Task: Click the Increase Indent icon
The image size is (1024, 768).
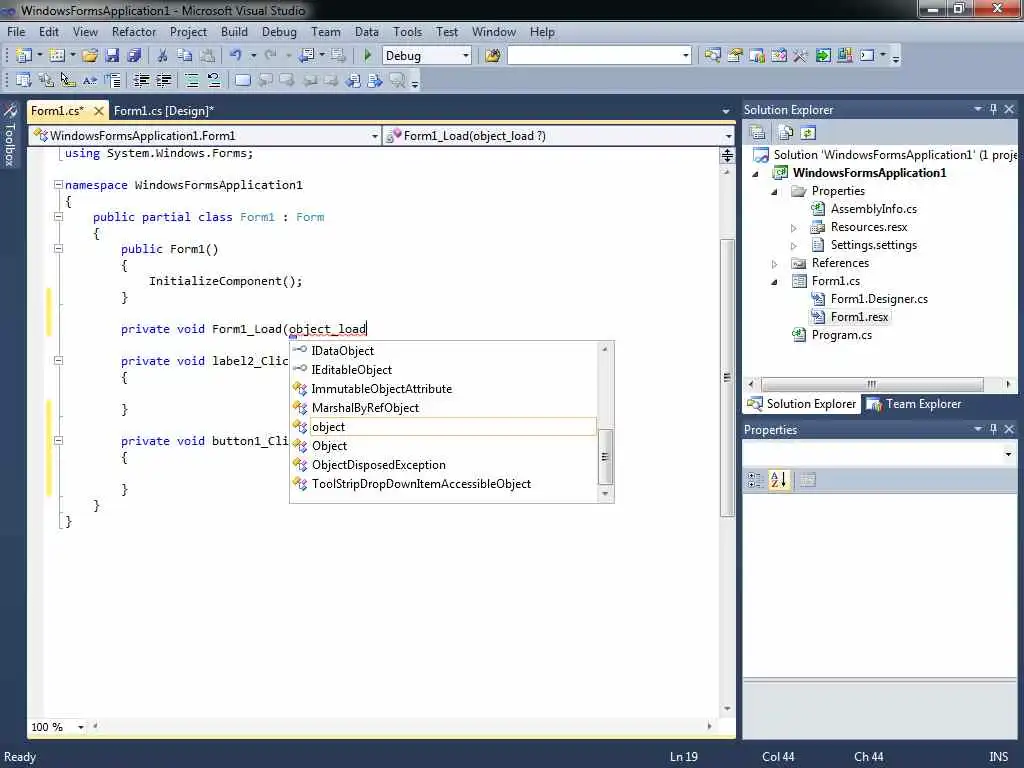Action: coord(163,80)
